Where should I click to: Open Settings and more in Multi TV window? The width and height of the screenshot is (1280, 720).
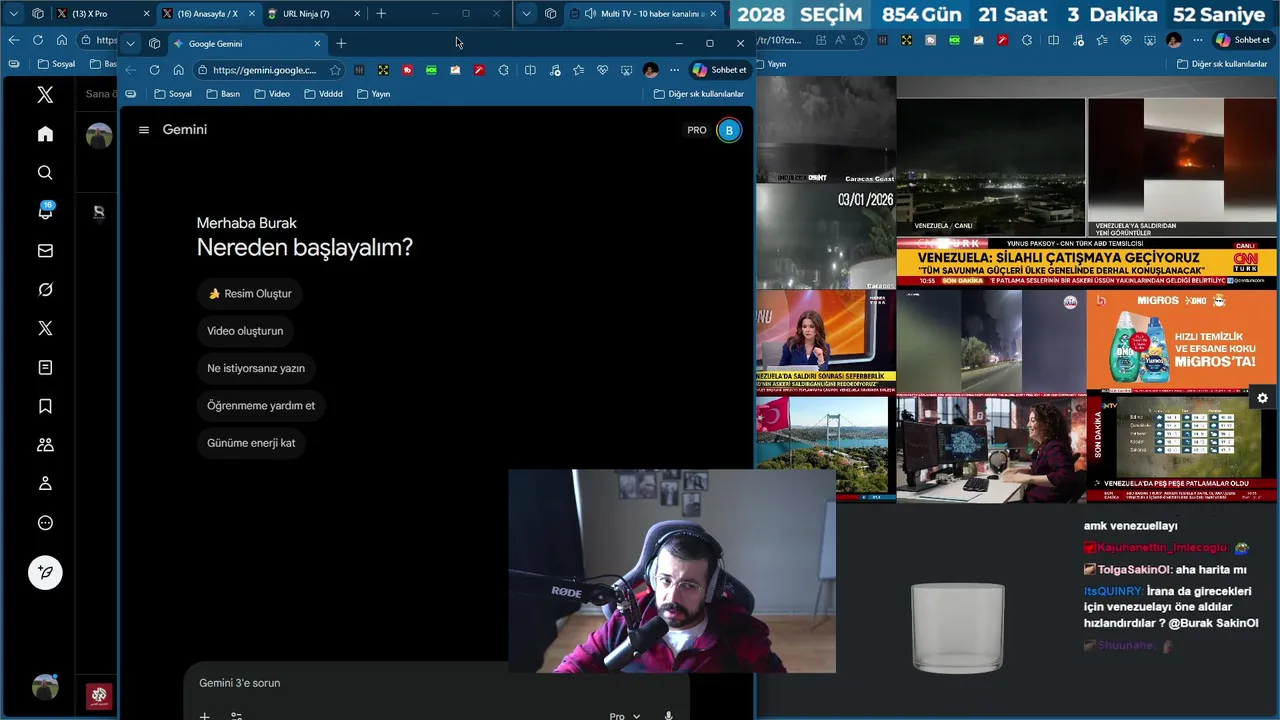[x=1198, y=40]
